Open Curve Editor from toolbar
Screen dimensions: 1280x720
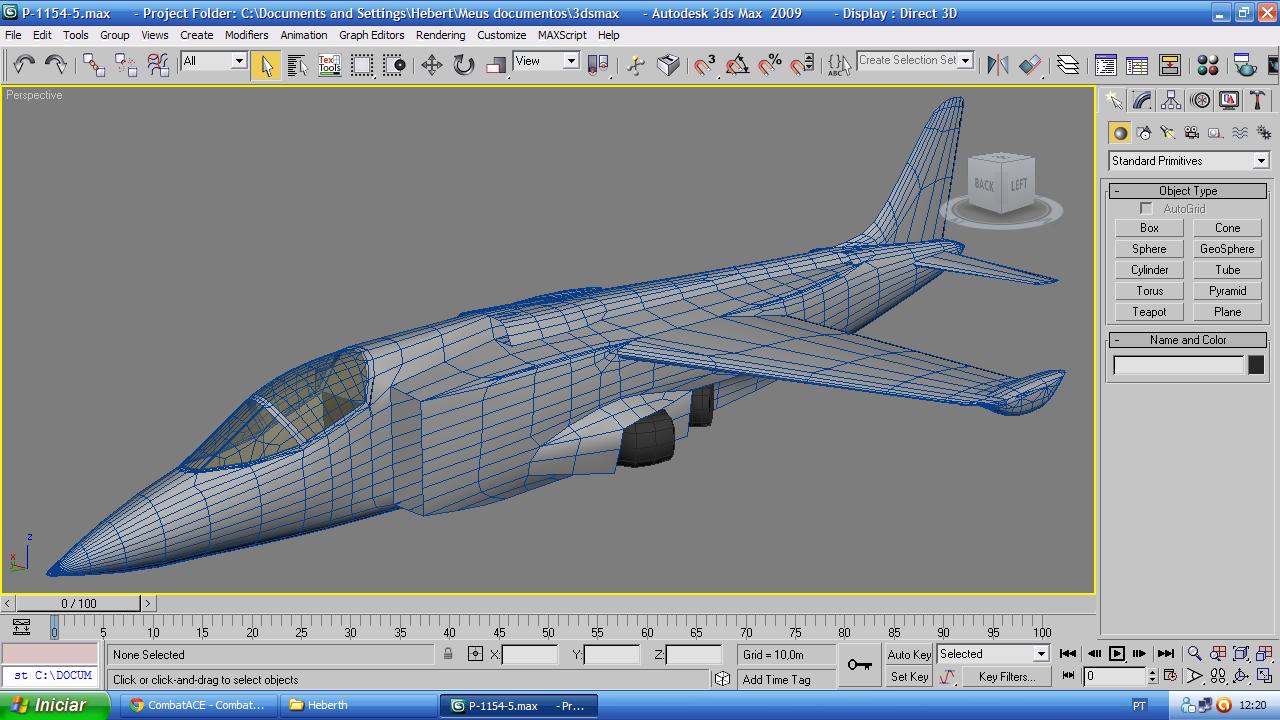[1105, 65]
